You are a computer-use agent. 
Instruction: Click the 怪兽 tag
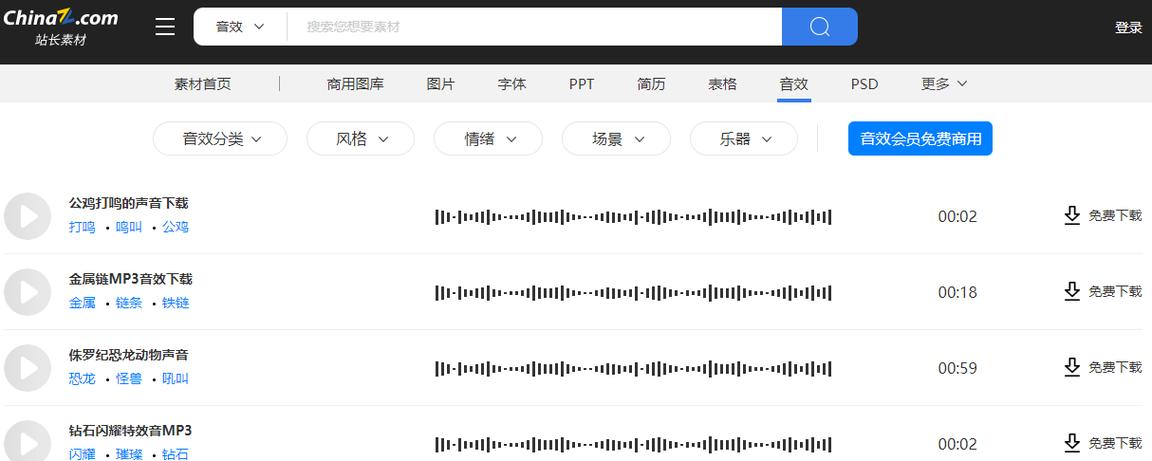(x=129, y=379)
